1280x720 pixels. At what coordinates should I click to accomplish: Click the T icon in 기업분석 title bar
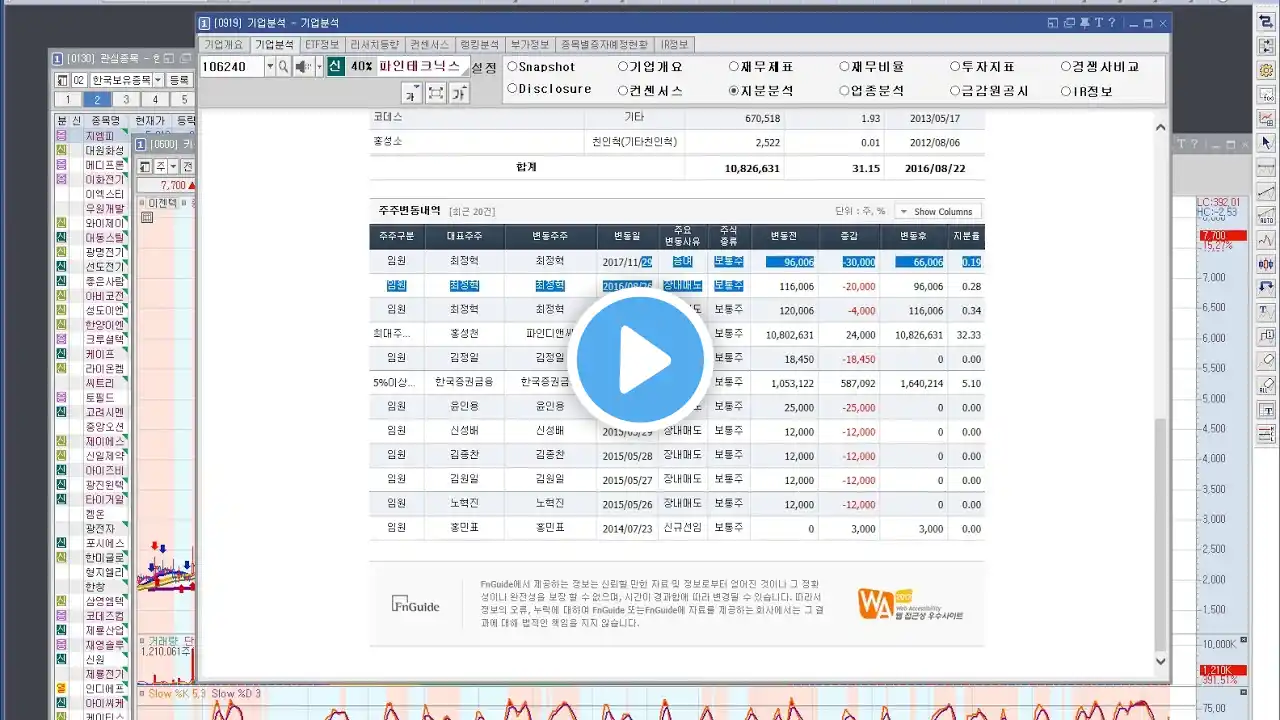point(1099,23)
